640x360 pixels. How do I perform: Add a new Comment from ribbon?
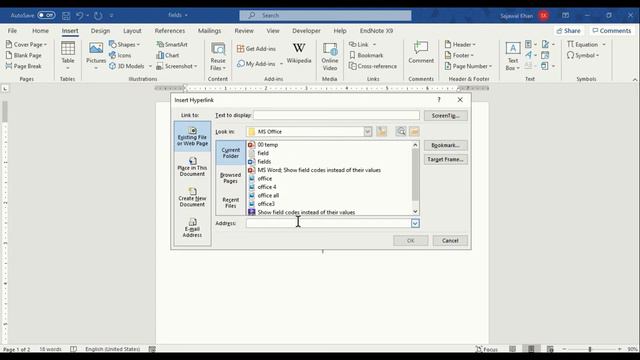click(421, 52)
